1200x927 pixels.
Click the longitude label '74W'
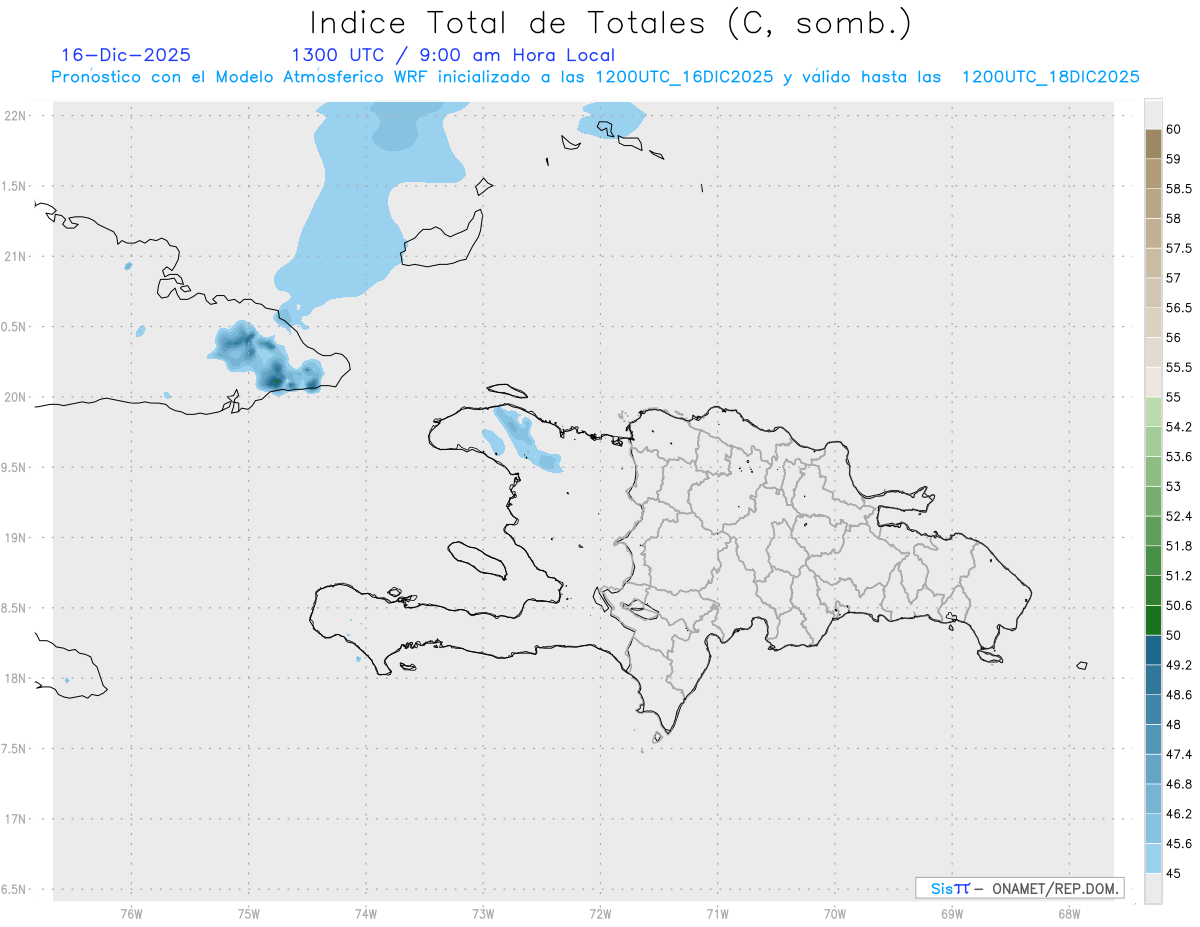tap(366, 914)
